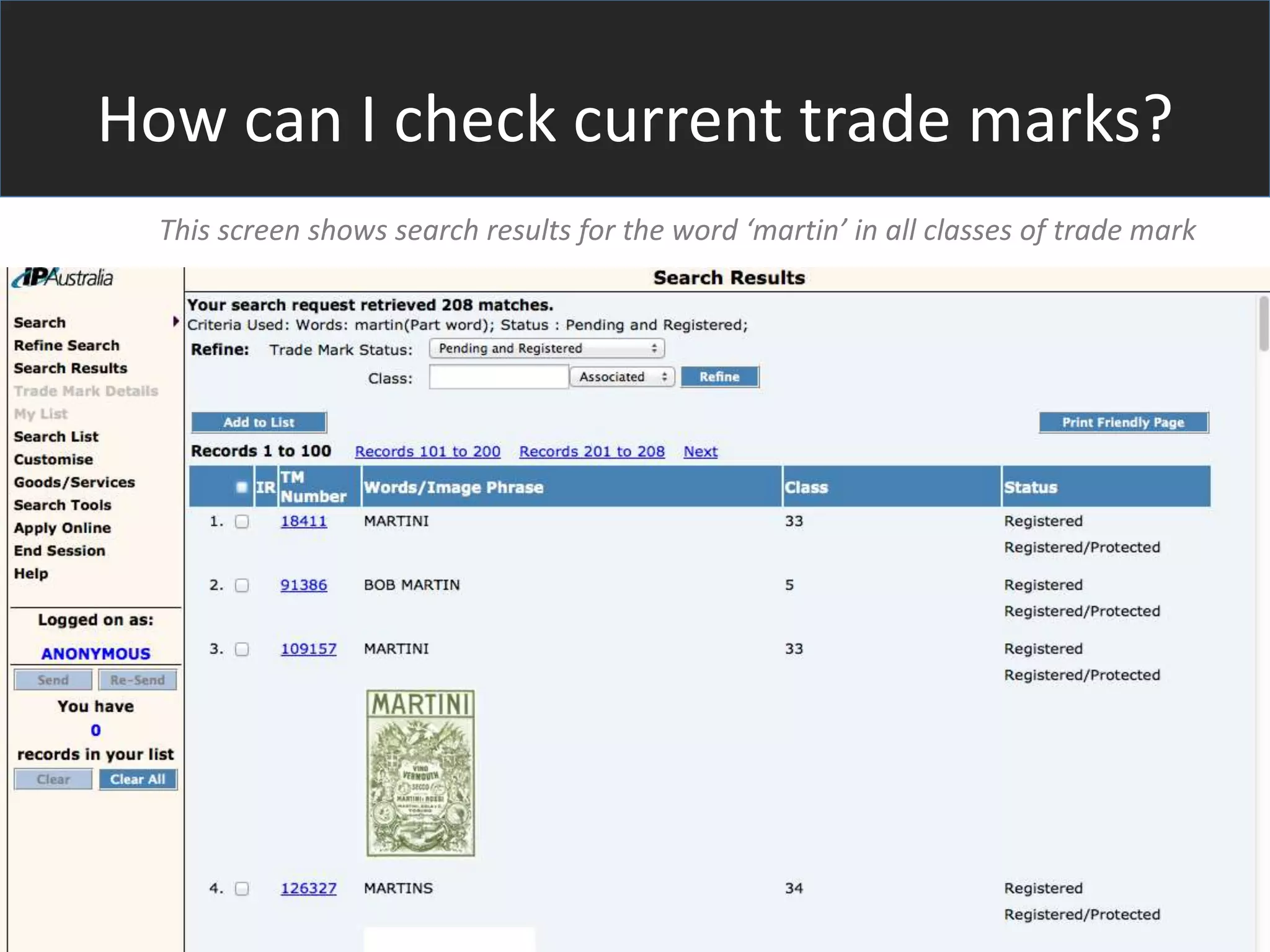The image size is (1270, 952).
Task: Toggle select-all checkbox in table header
Action: [242, 487]
